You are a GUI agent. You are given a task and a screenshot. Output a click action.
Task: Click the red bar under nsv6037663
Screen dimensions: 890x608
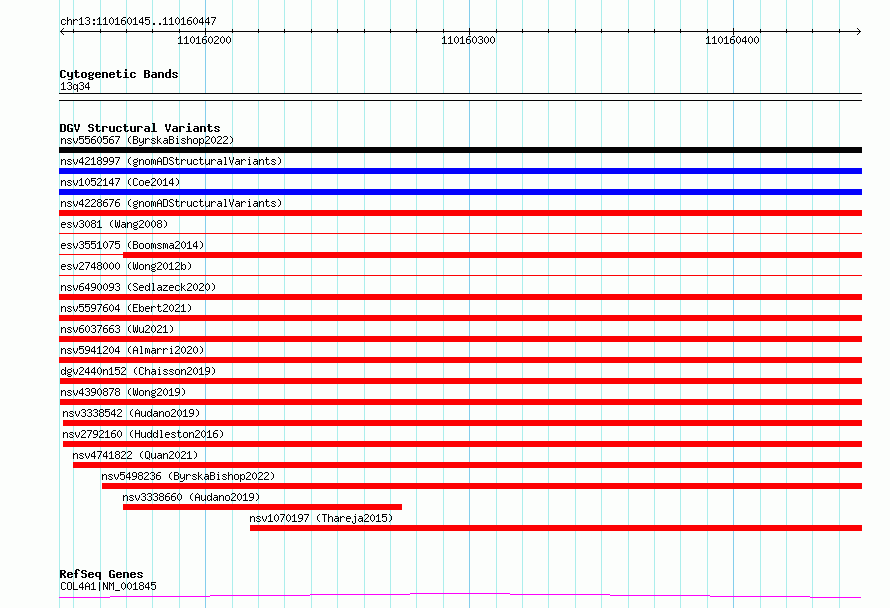coord(460,339)
